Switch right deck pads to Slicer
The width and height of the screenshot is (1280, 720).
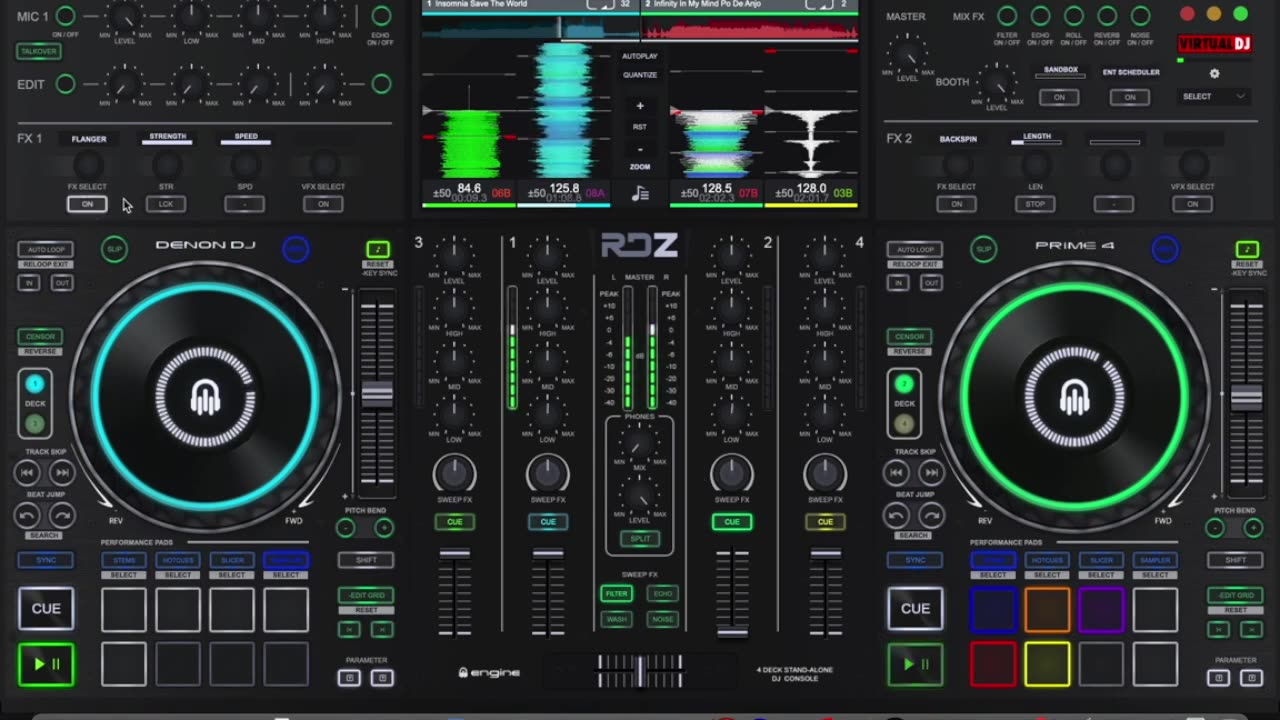tap(1101, 560)
